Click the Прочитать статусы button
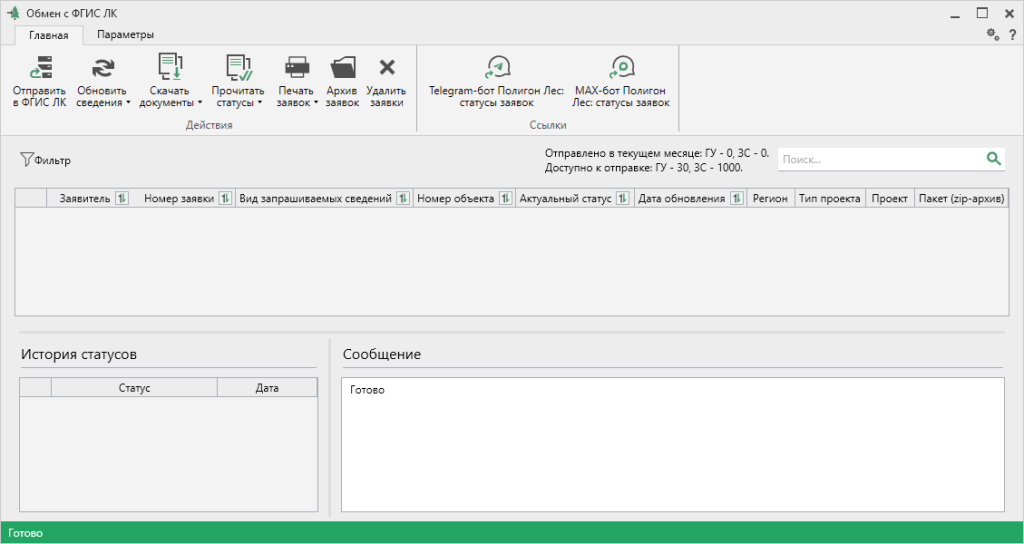Image resolution: width=1024 pixels, height=544 pixels. 238,82
